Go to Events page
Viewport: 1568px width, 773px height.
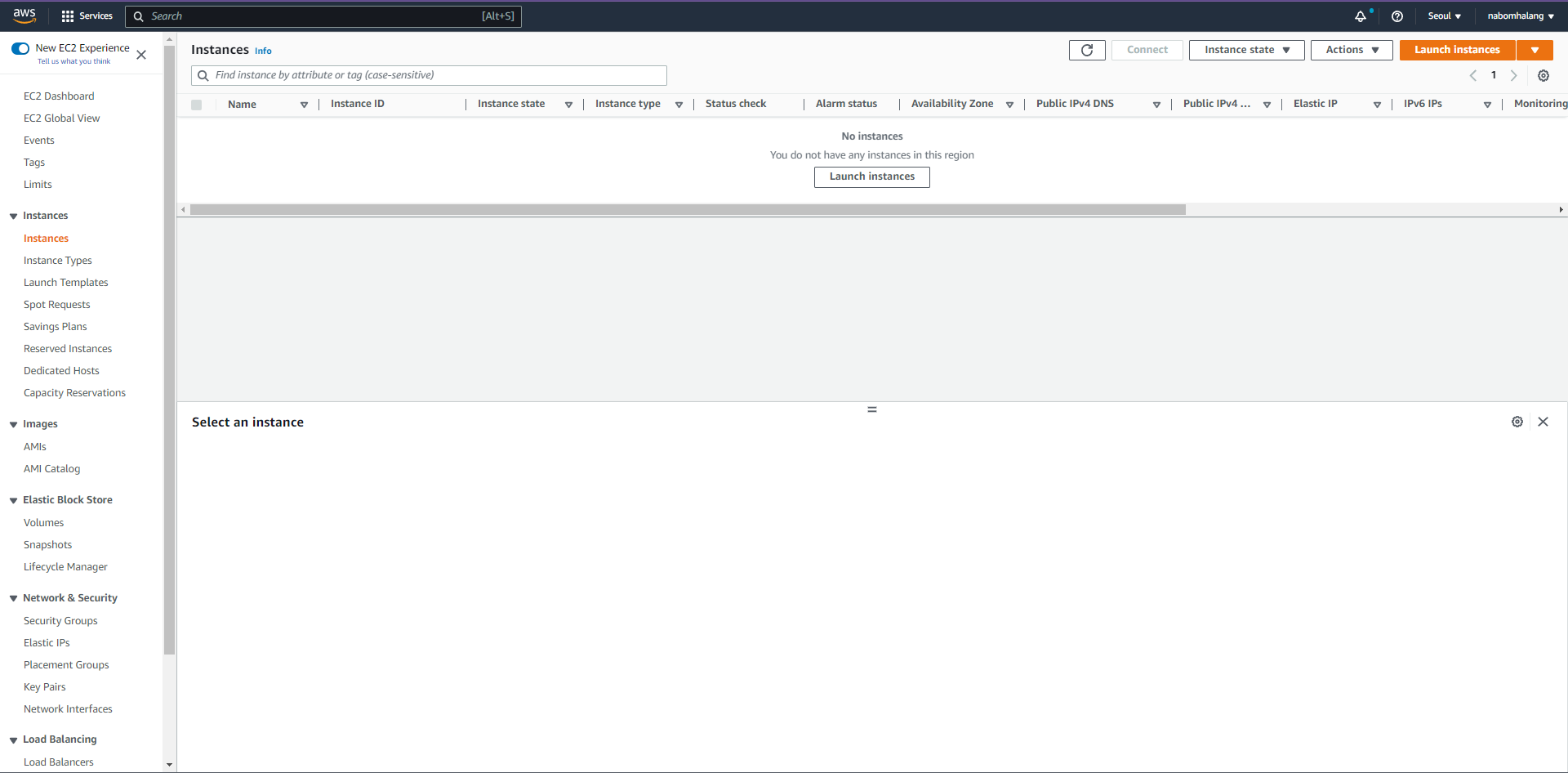coord(39,141)
